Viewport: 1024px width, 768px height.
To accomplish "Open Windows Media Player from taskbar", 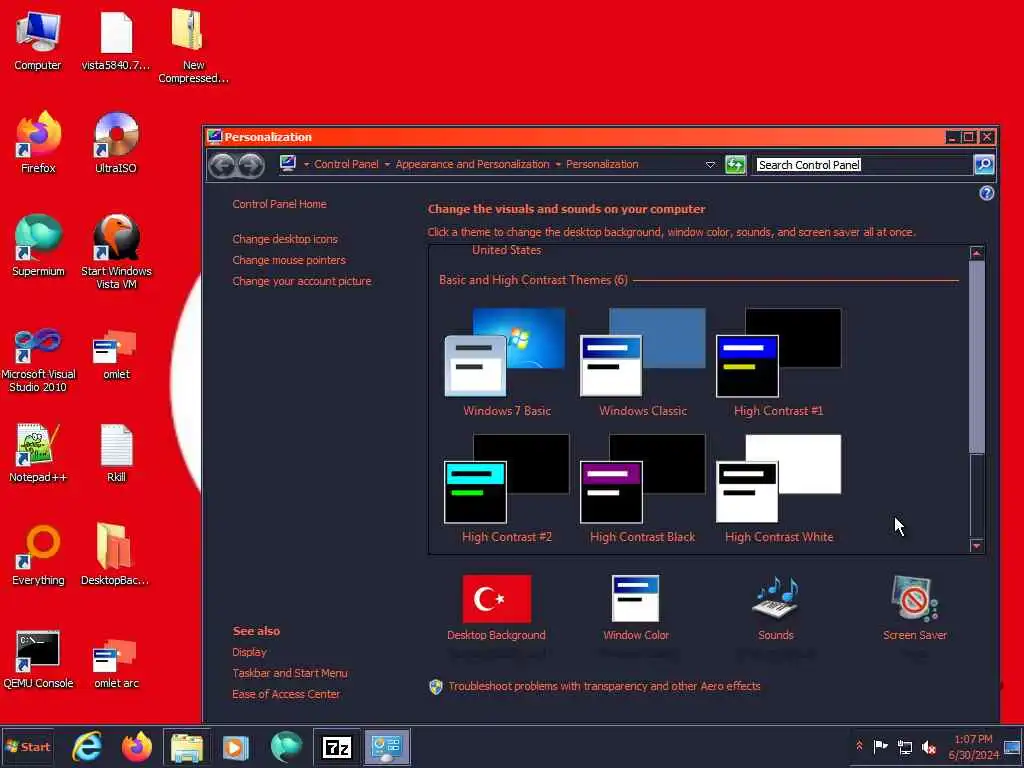I will (236, 747).
